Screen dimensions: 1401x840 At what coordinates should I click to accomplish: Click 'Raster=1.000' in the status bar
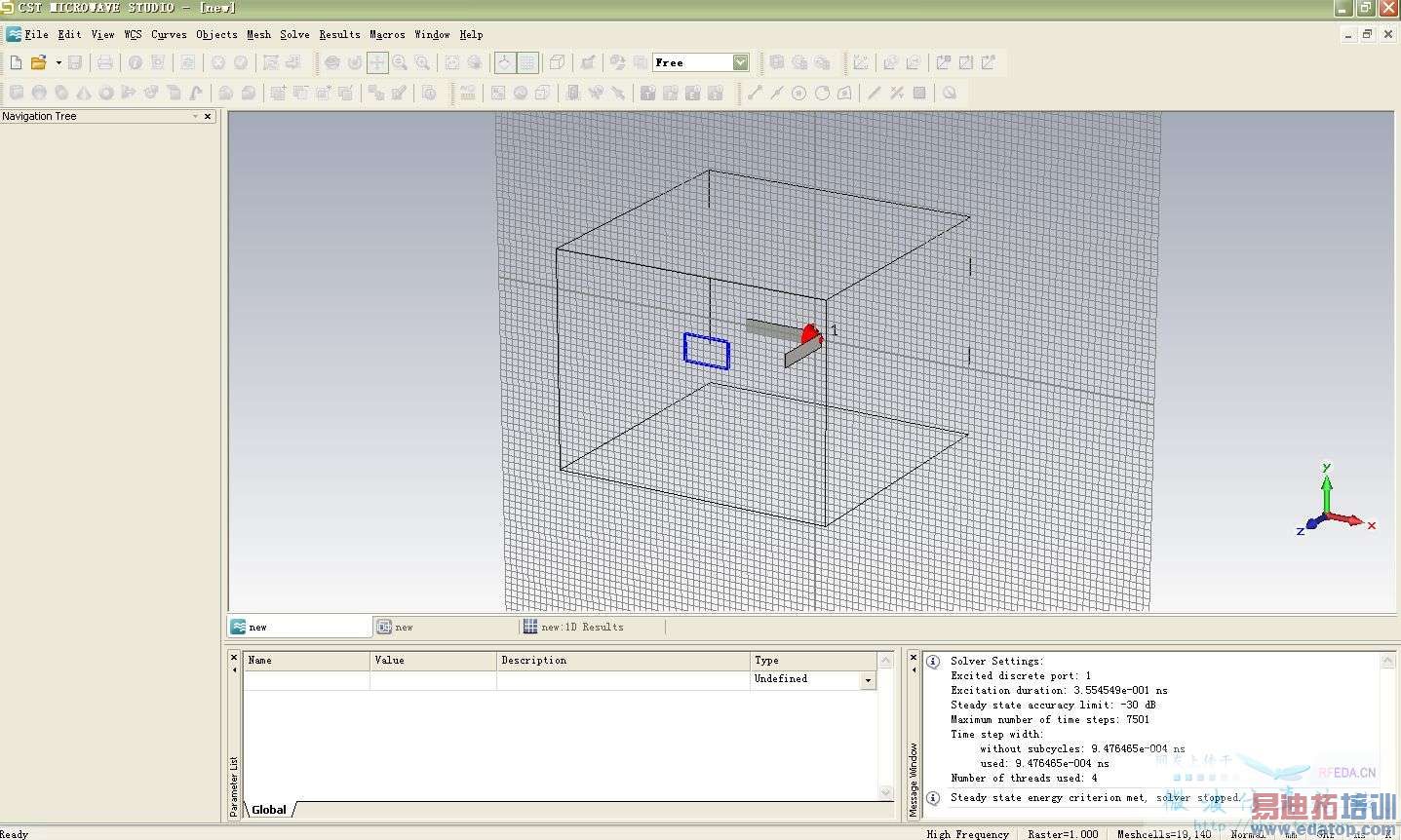[1063, 834]
